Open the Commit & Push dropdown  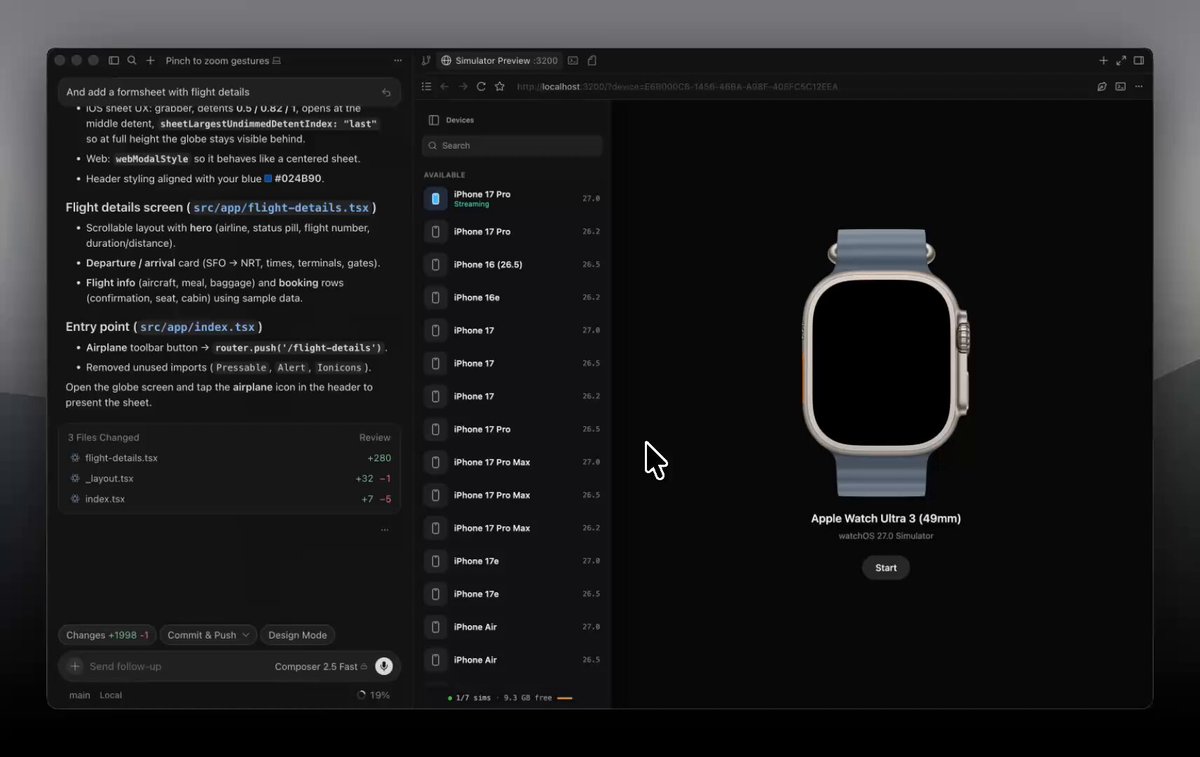(207, 635)
